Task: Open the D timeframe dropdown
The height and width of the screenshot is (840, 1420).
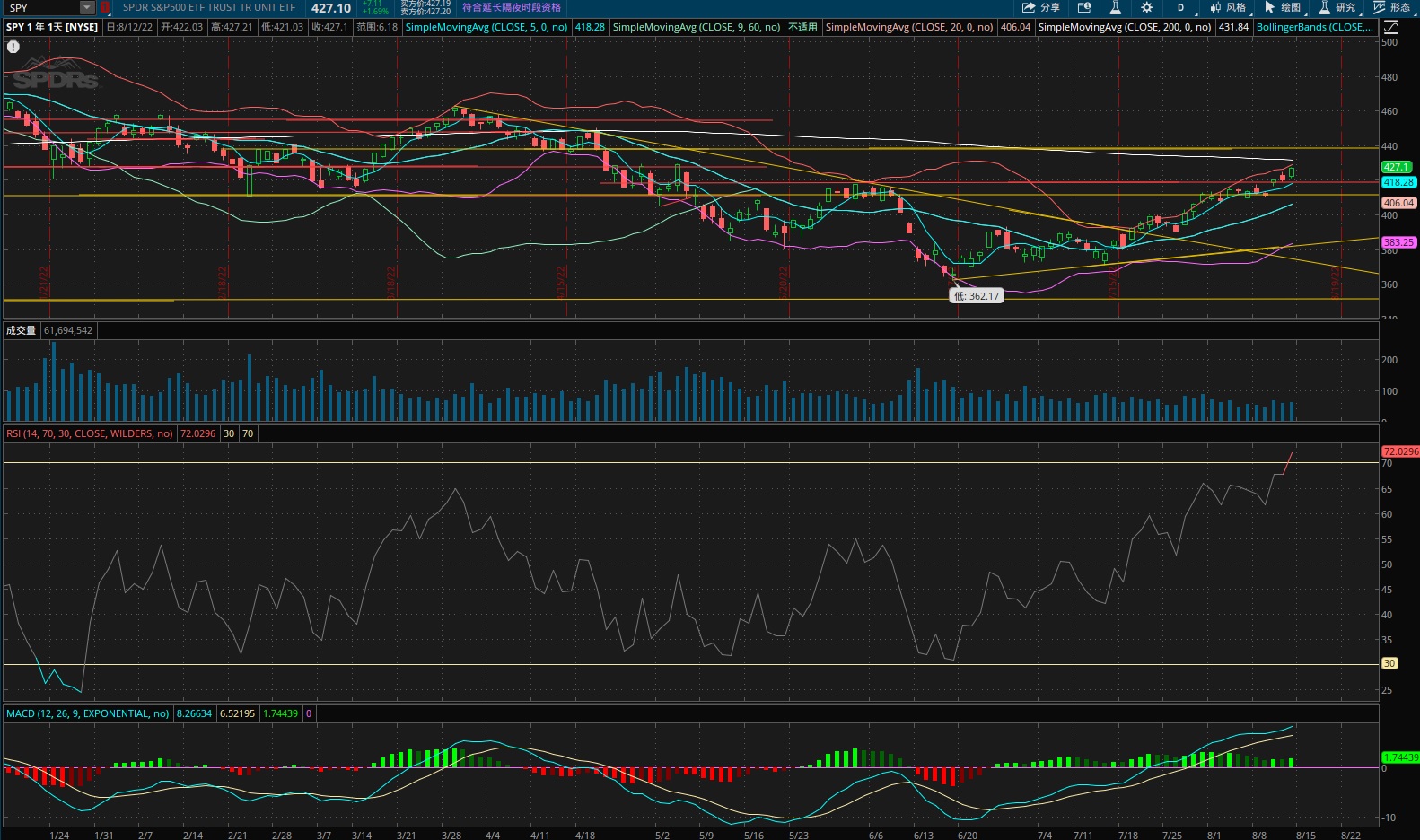Action: [x=1182, y=7]
